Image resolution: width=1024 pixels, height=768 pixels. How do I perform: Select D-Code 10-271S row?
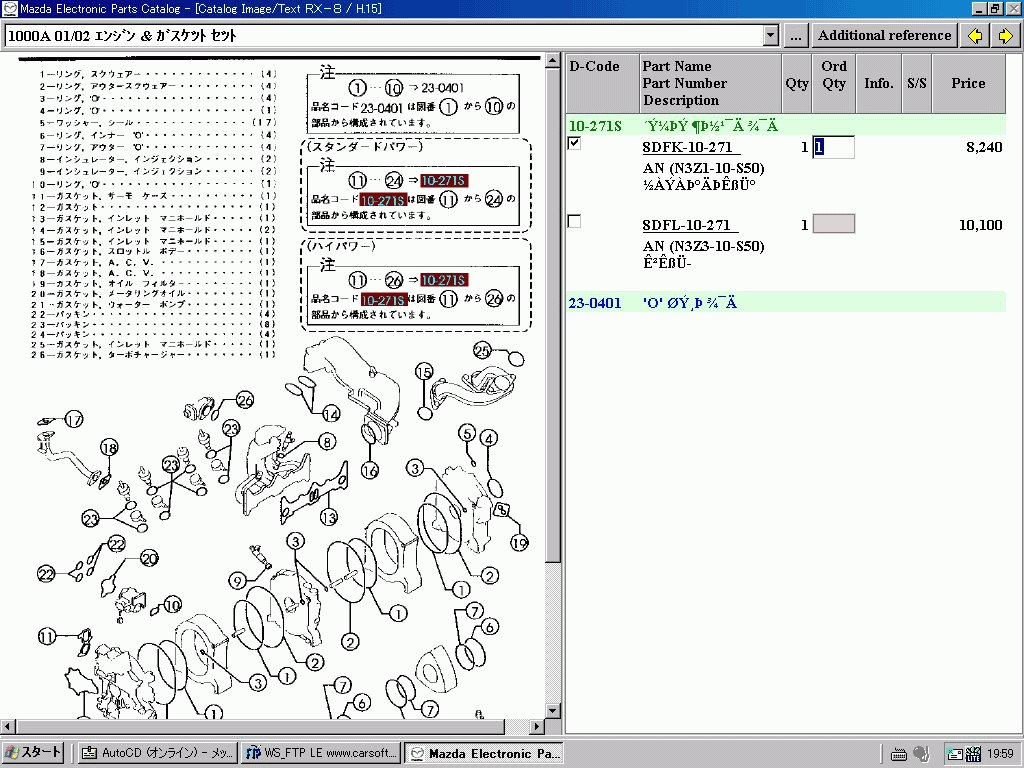coord(786,125)
